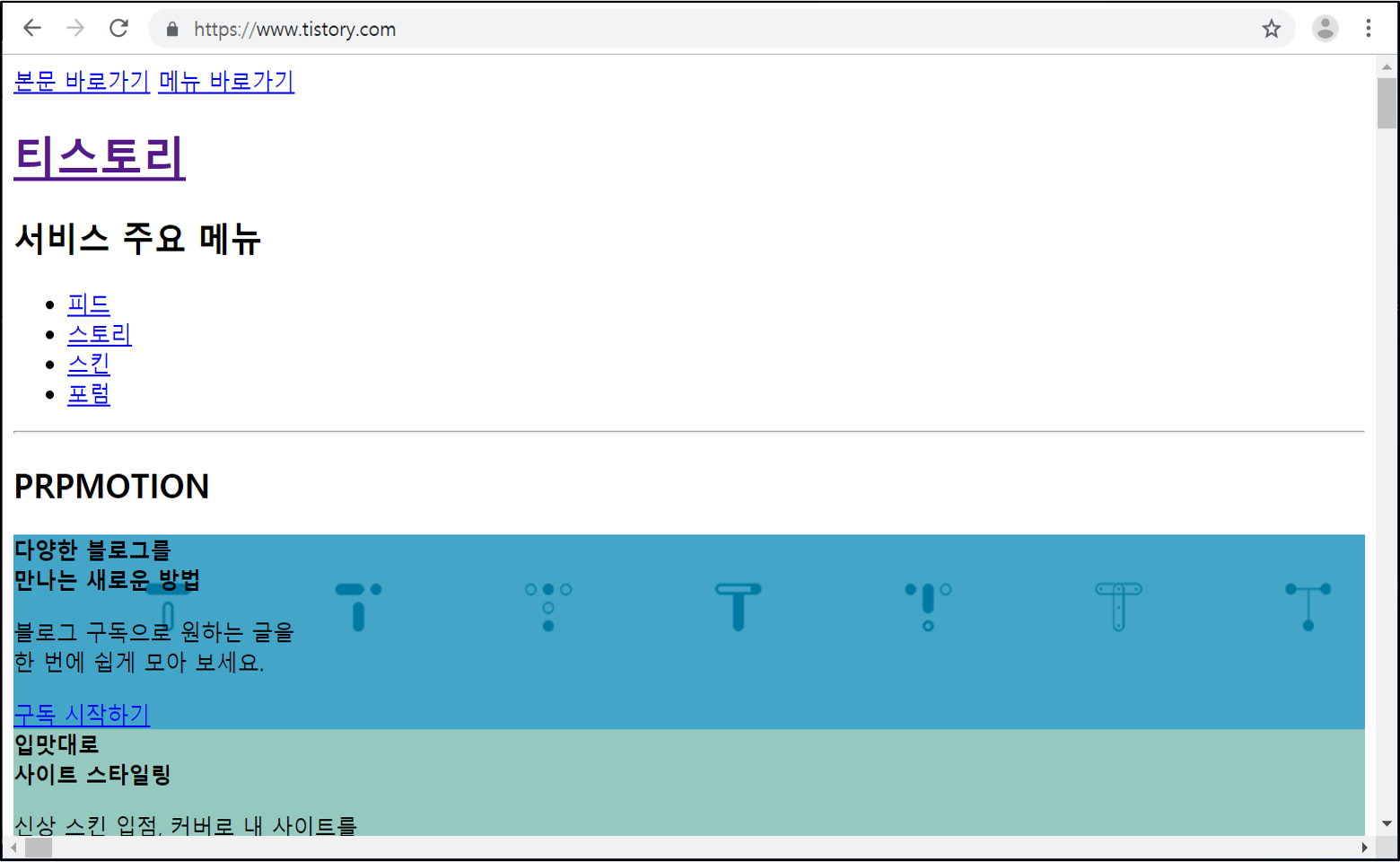Click the horizontal scrollbar right arrow
The width and height of the screenshot is (1400, 862).
pyautogui.click(x=1365, y=848)
